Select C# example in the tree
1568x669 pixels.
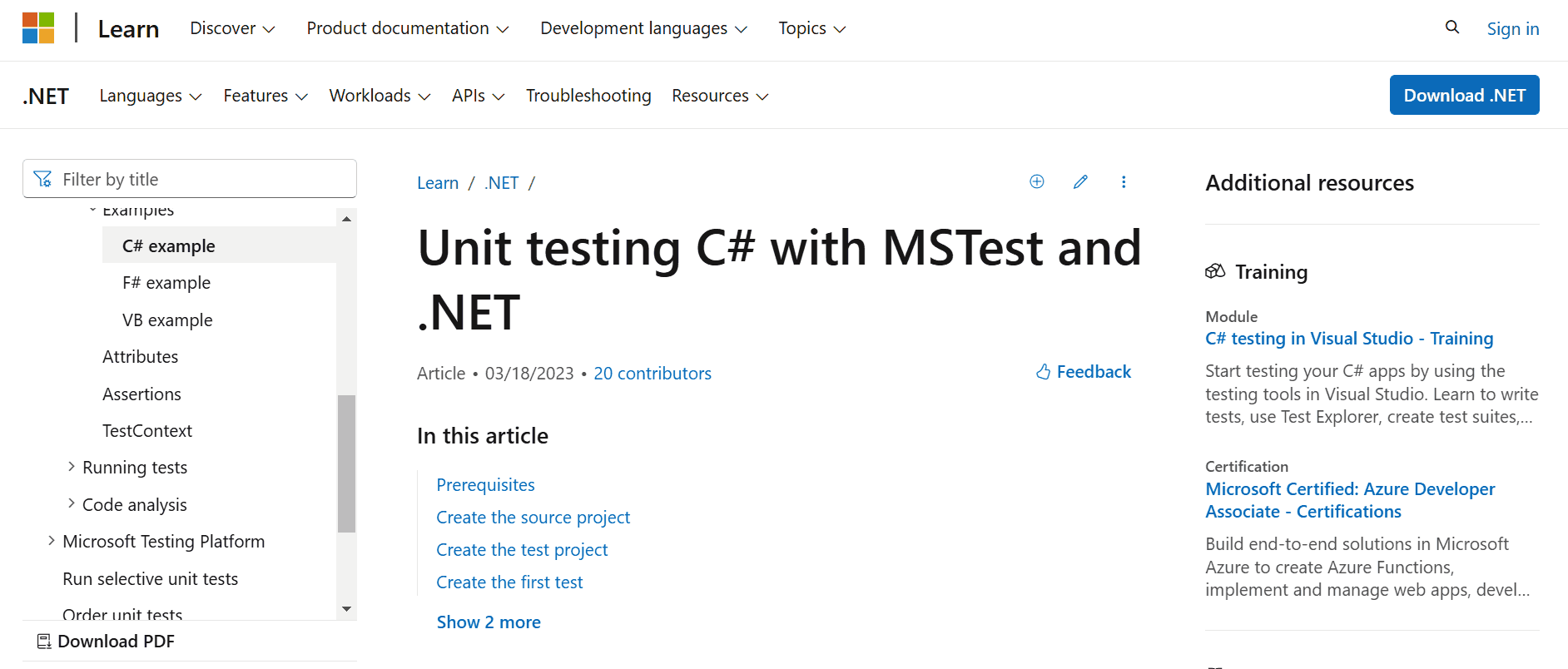[219, 245]
